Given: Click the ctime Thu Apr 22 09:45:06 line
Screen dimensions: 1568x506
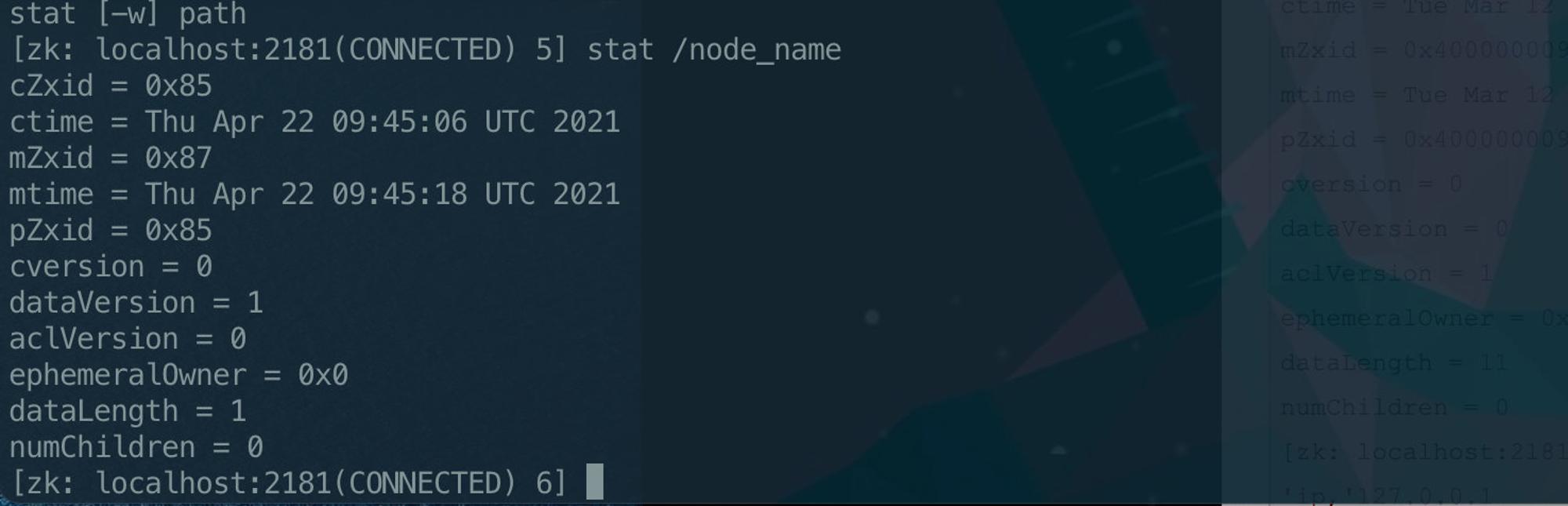Looking at the screenshot, I should [314, 122].
